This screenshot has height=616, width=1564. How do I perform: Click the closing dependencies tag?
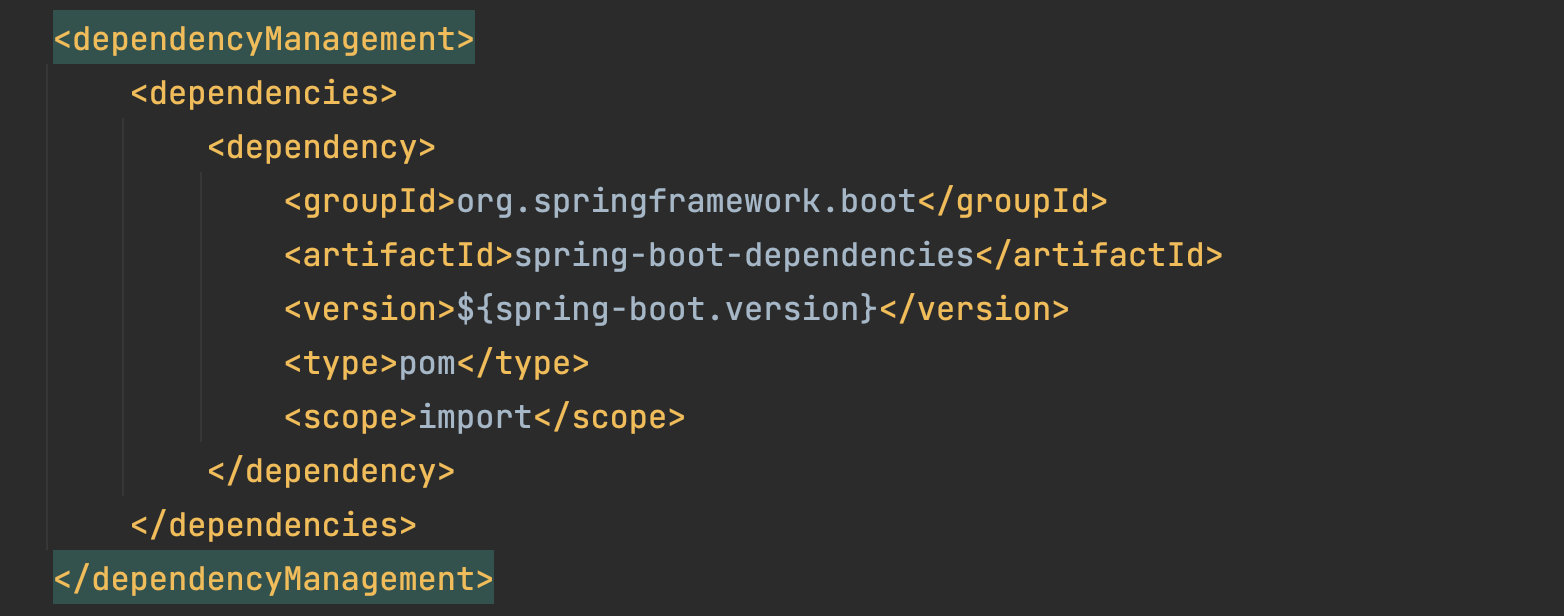273,525
